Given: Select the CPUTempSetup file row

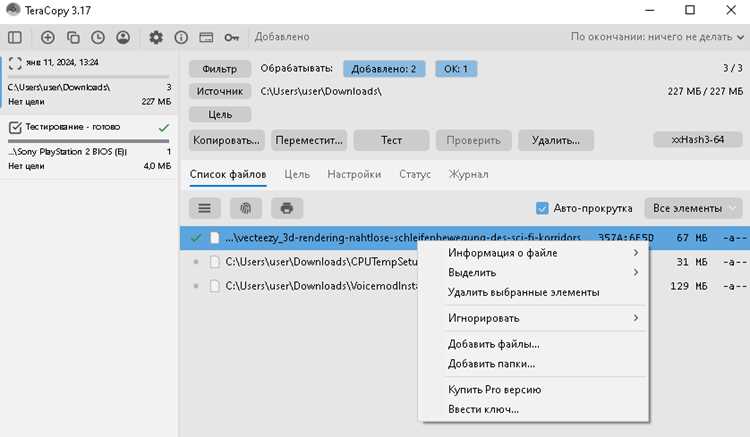Looking at the screenshot, I should pos(464,262).
